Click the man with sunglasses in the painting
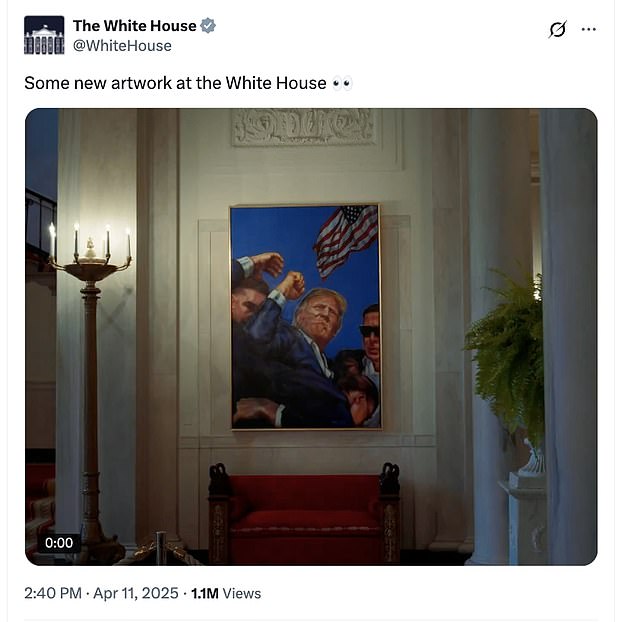 pyautogui.click(x=369, y=336)
